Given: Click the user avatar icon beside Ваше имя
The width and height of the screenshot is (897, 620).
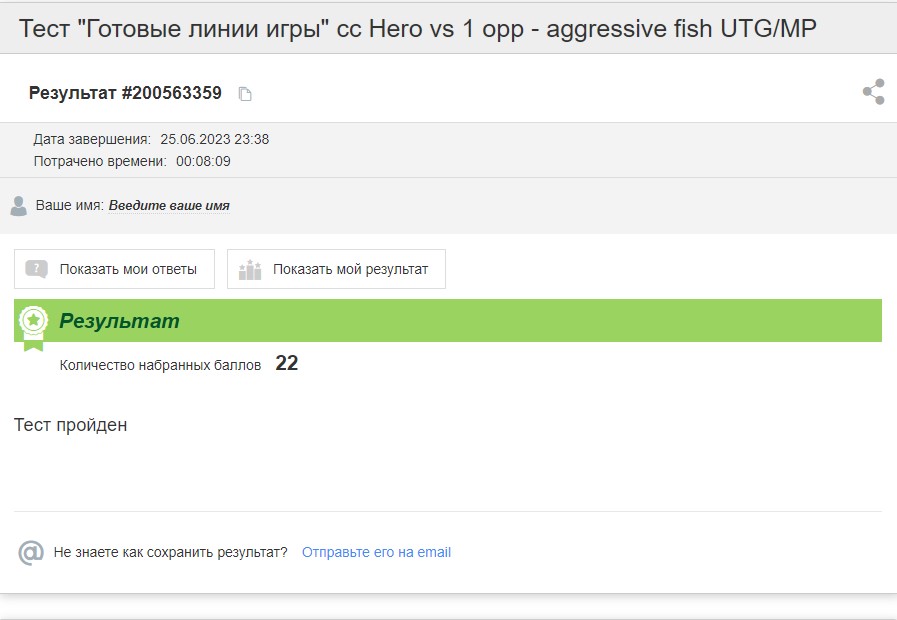Looking at the screenshot, I should point(18,206).
